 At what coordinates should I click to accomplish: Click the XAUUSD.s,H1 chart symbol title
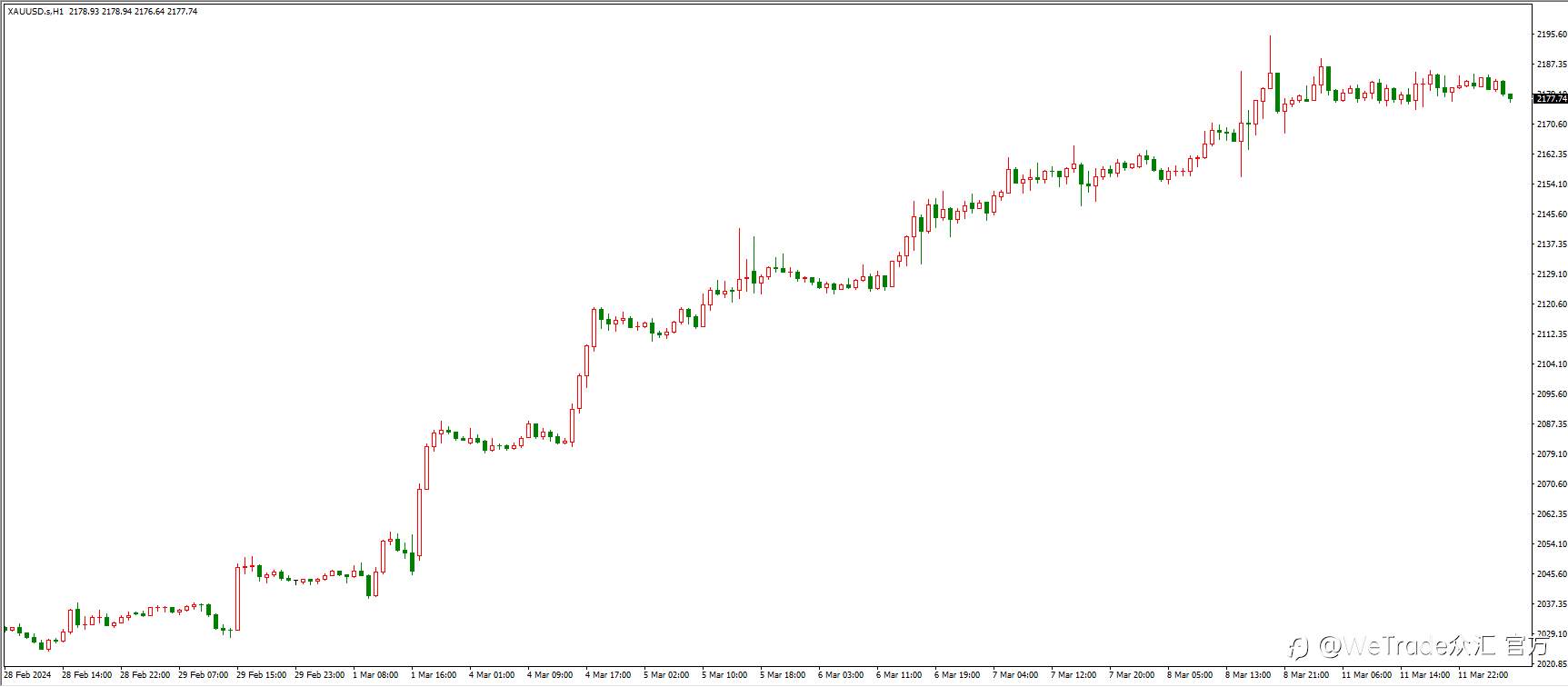coord(35,12)
